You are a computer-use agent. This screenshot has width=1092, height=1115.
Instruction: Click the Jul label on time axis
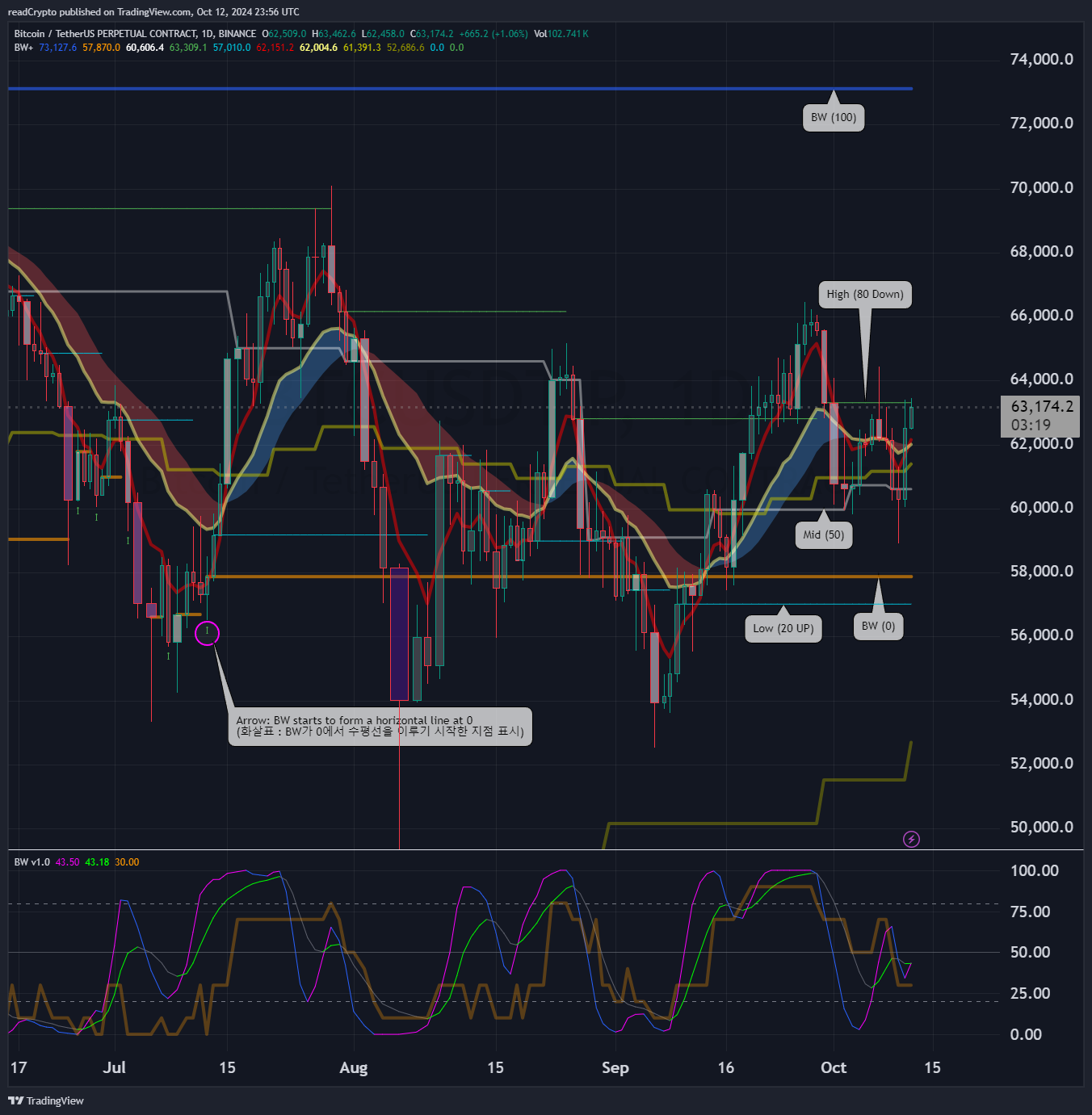point(115,1067)
